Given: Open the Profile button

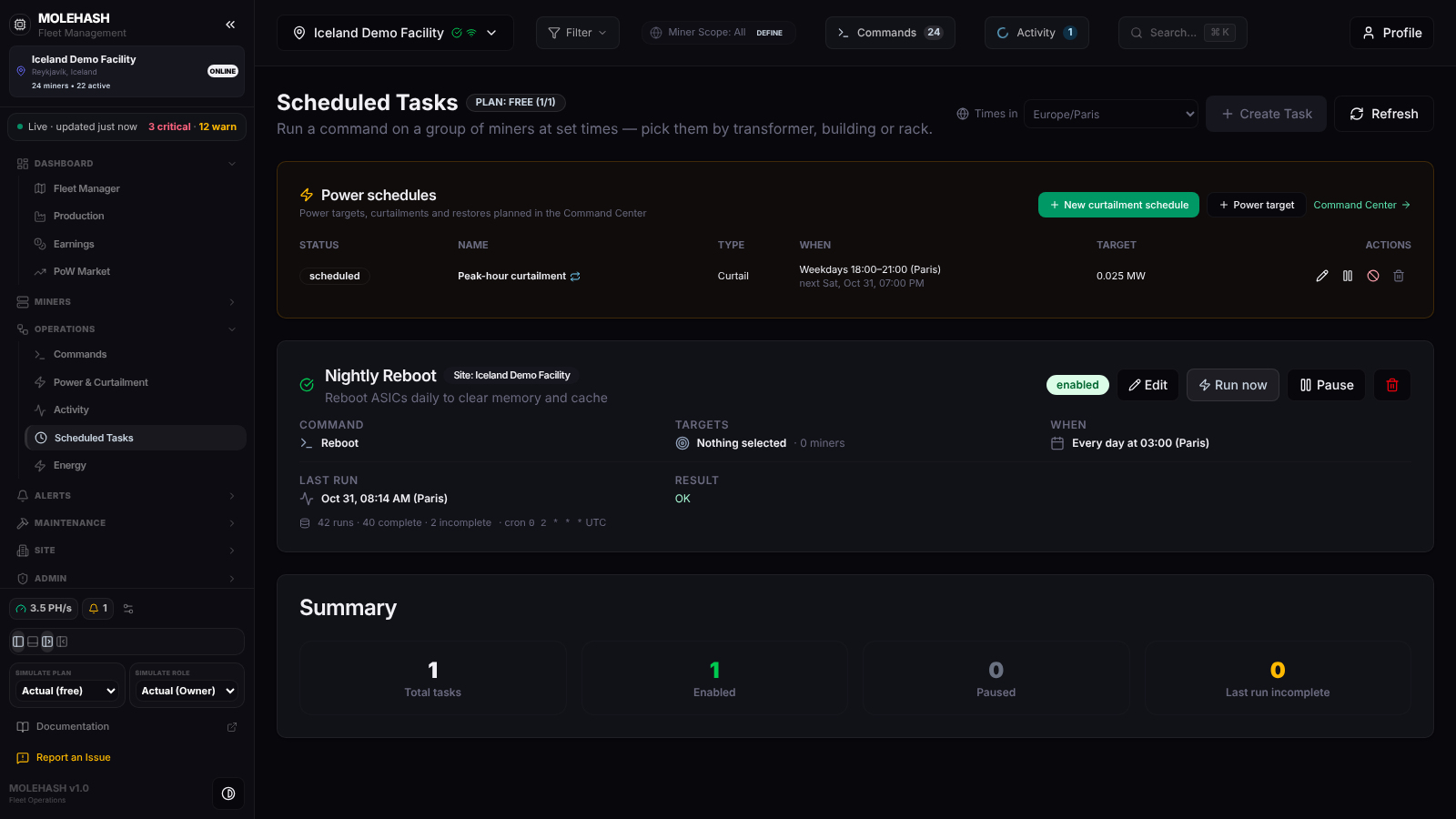Looking at the screenshot, I should pos(1391,33).
